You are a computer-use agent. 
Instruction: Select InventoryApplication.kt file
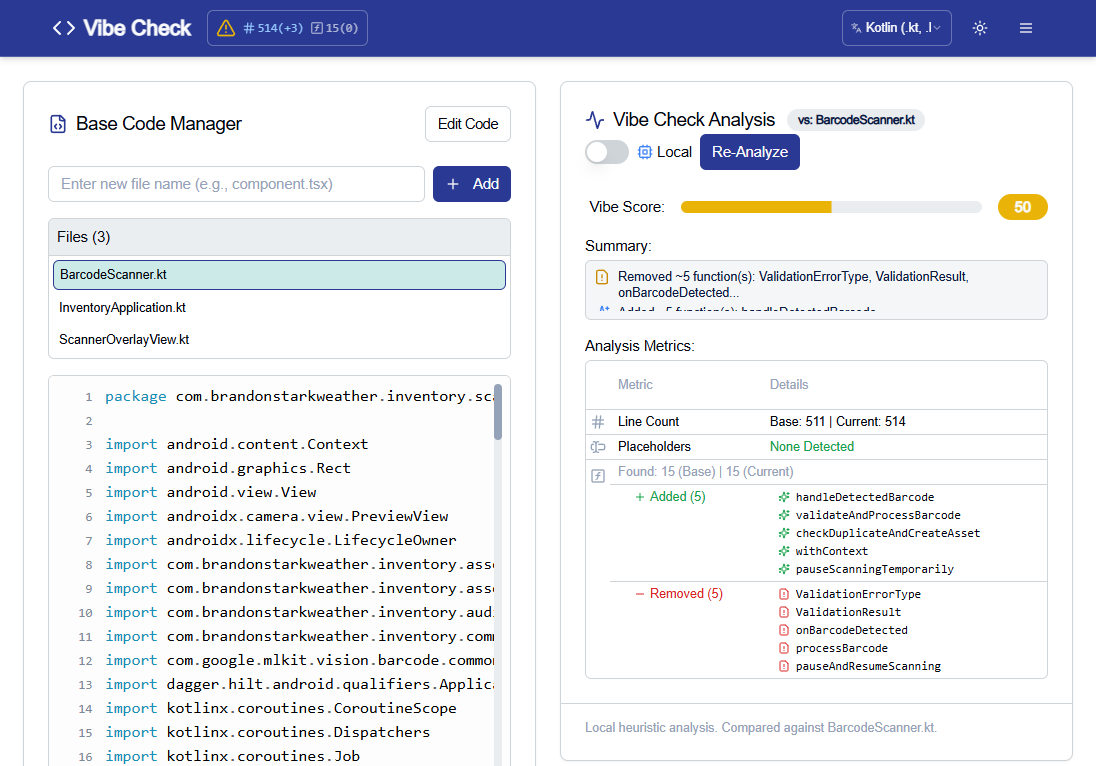click(279, 308)
